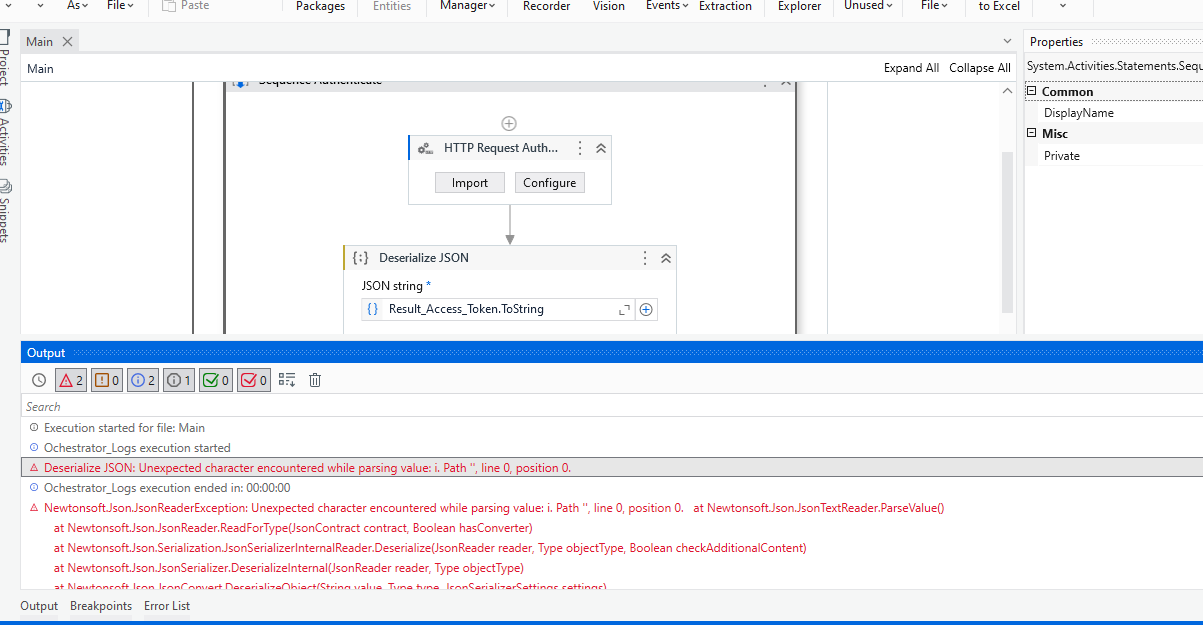
Task: Toggle trace messages filter in Output panel
Action: click(178, 379)
